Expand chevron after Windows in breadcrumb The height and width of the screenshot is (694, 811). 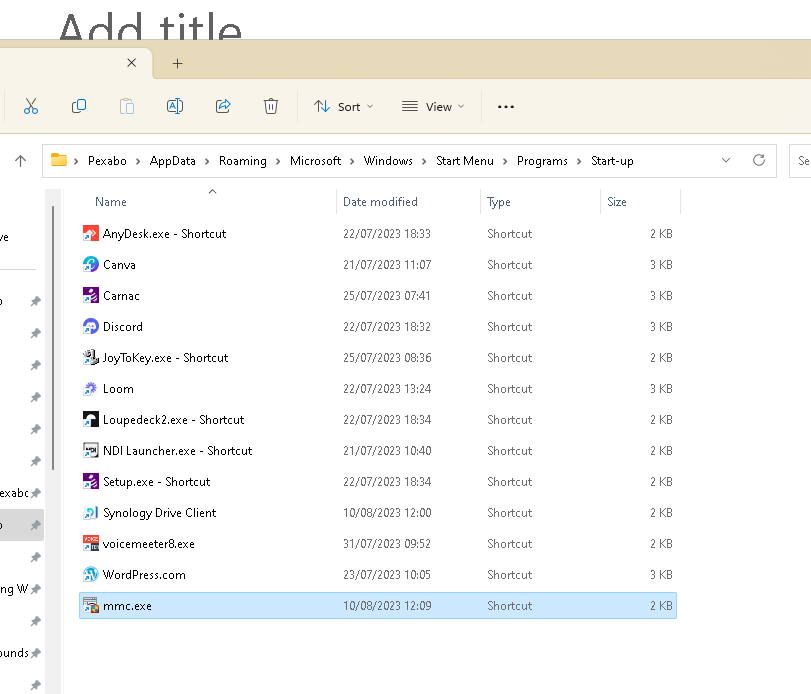[x=424, y=161]
